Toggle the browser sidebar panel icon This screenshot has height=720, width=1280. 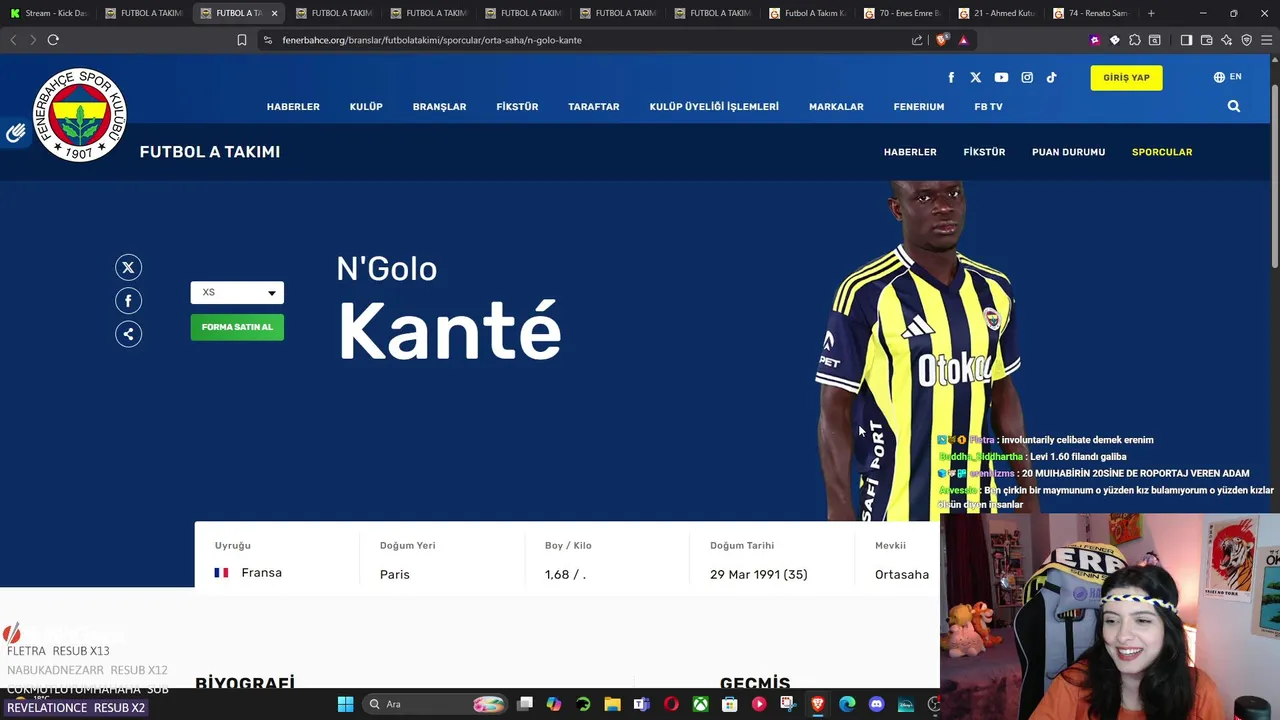(x=1186, y=40)
